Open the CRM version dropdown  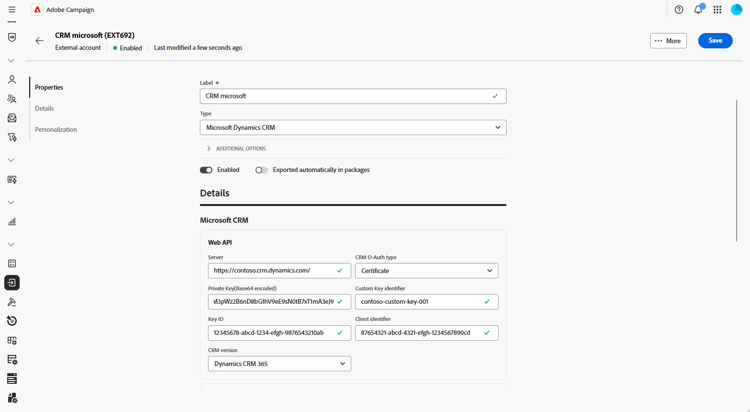click(279, 364)
